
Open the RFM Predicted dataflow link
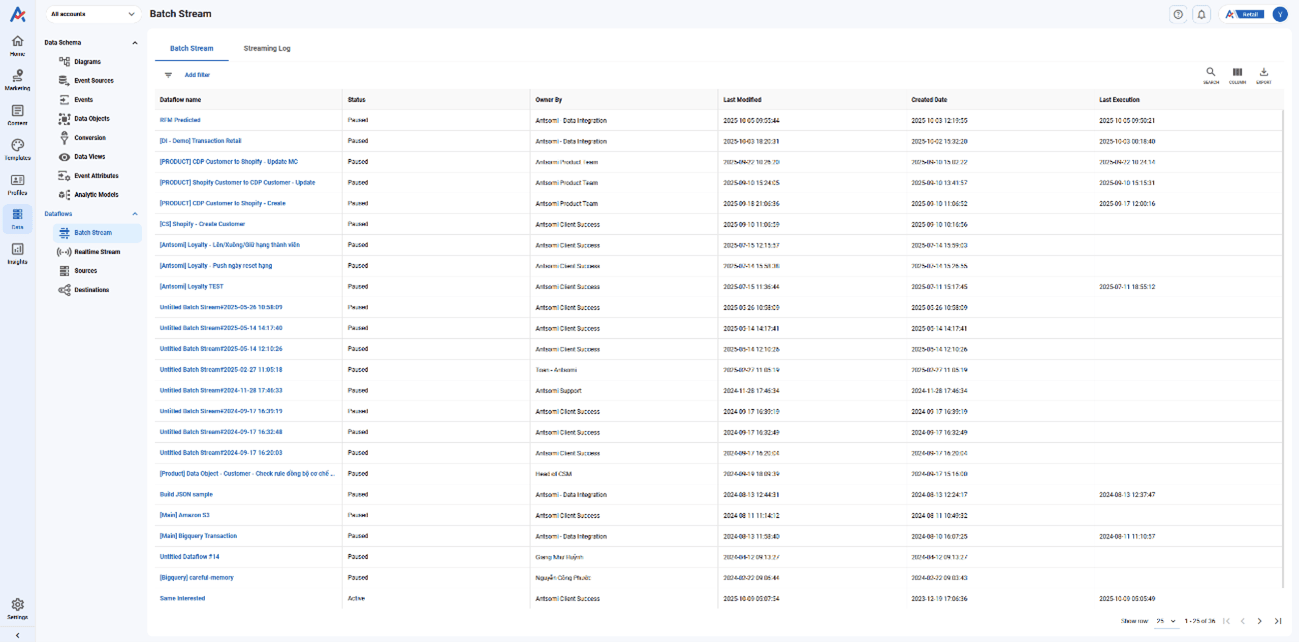point(180,120)
